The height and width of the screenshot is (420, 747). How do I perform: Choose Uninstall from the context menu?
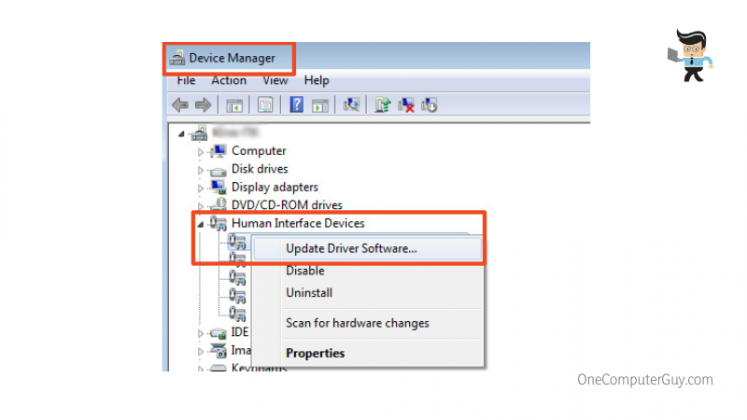(x=309, y=293)
